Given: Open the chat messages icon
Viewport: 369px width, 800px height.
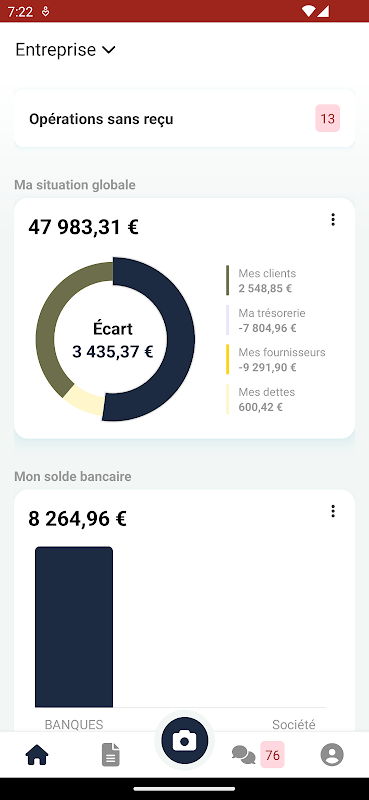Looking at the screenshot, I should (243, 755).
